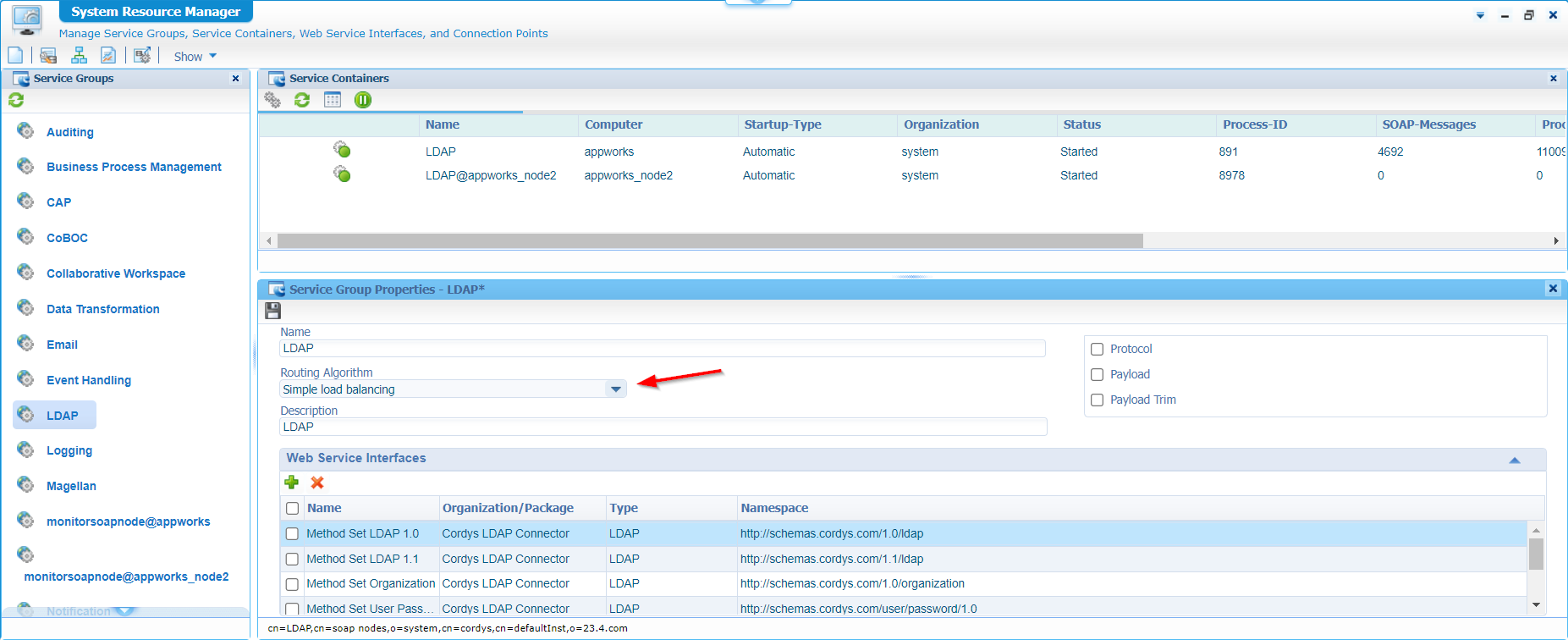The image size is (1568, 640).
Task: Select the Email service group
Action: (x=62, y=345)
